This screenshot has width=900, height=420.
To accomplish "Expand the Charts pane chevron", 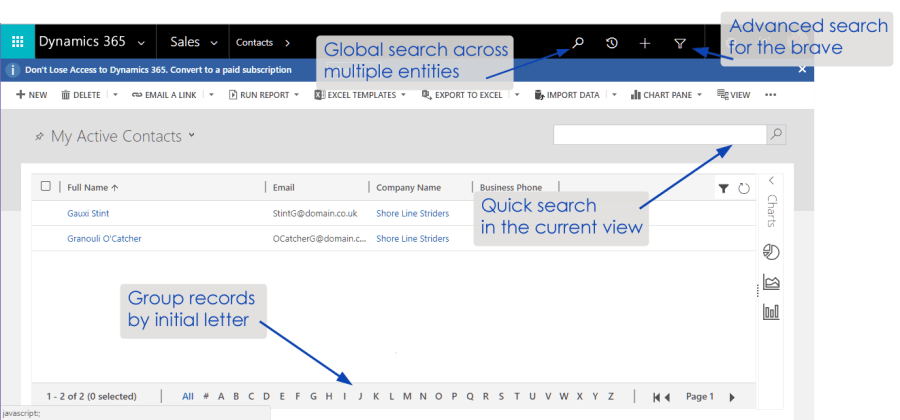I will pyautogui.click(x=771, y=181).
